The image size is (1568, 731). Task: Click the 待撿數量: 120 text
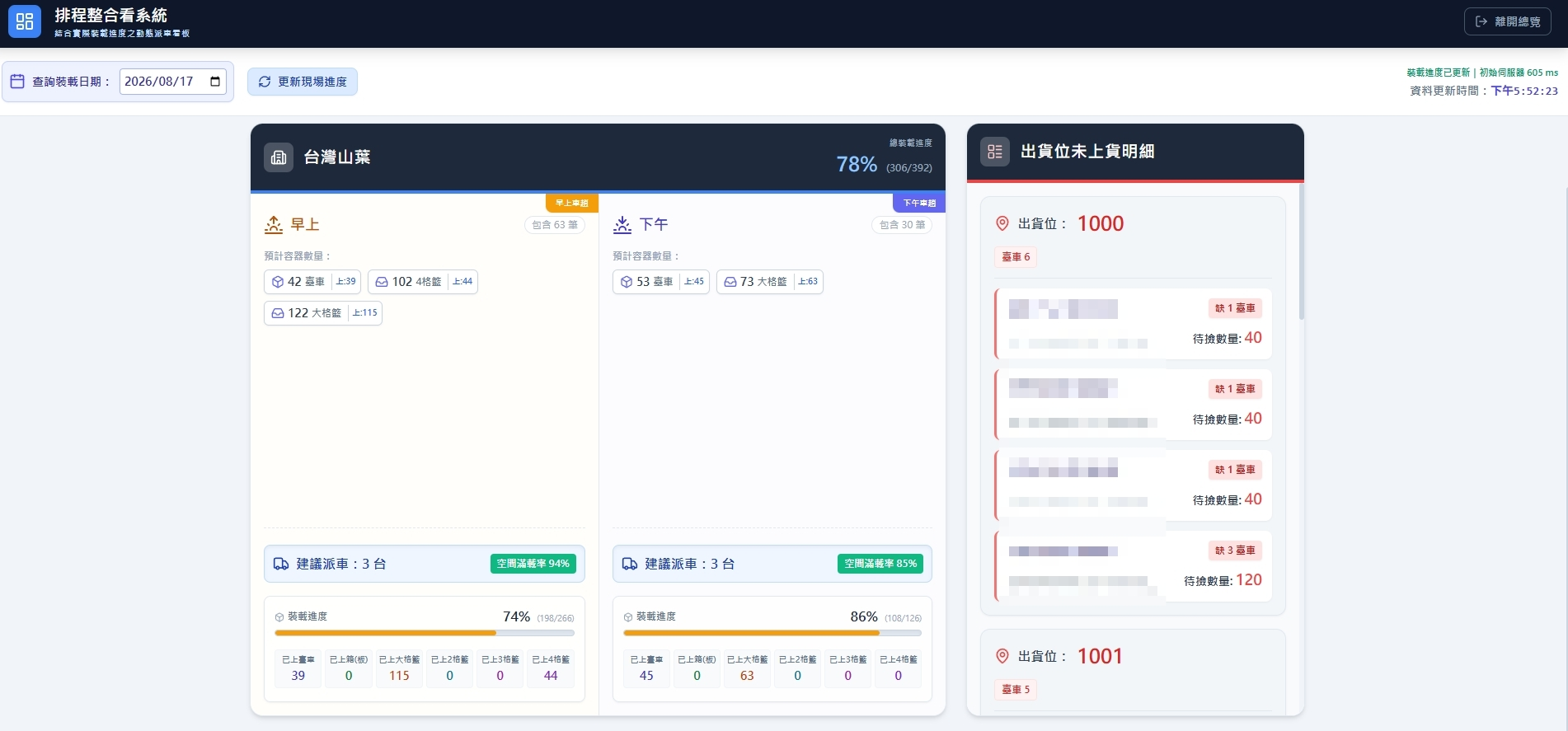(1223, 580)
